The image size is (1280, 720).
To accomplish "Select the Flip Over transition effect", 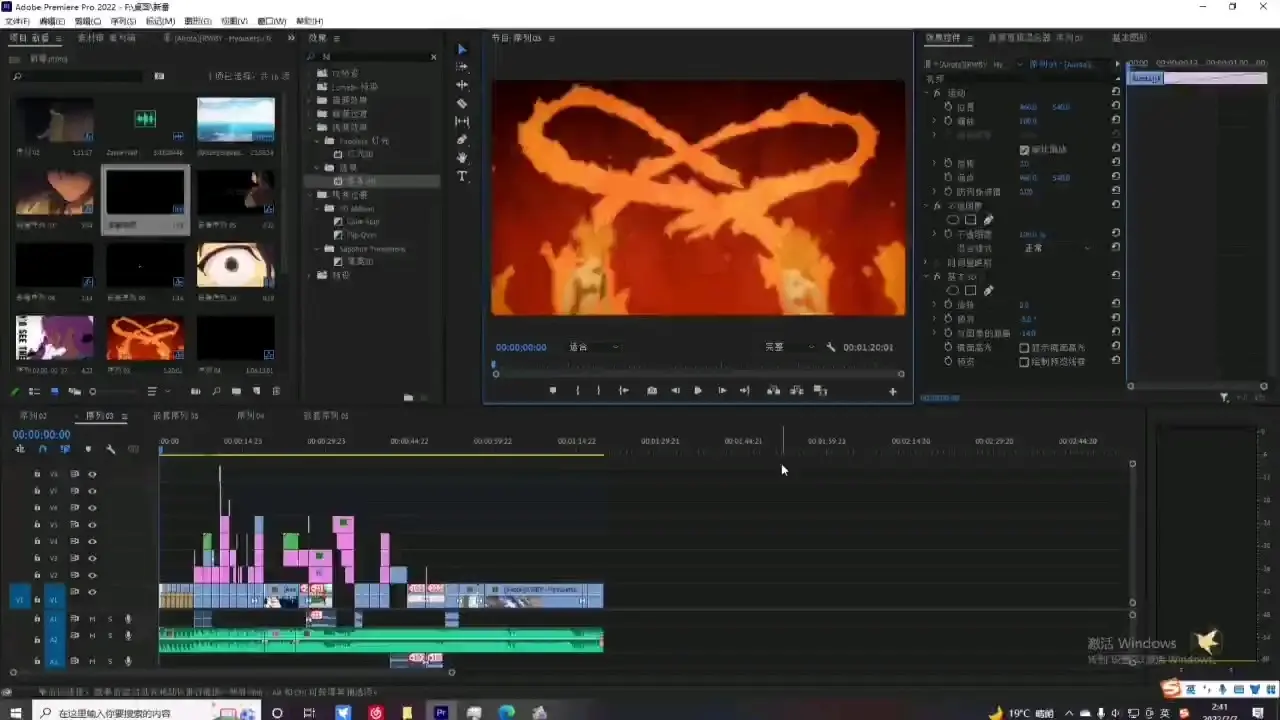I will (361, 235).
